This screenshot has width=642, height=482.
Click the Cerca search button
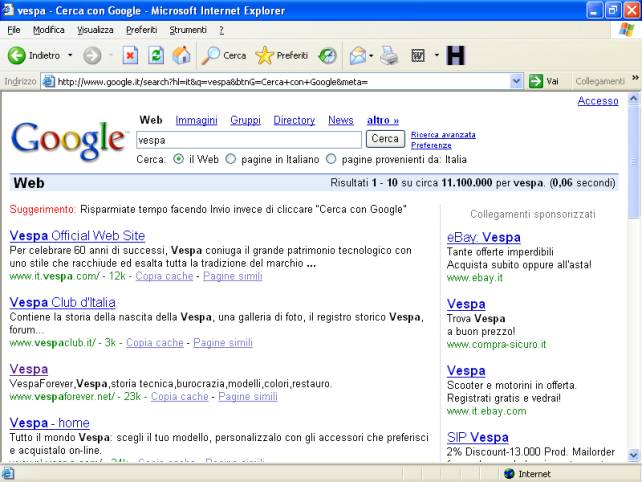click(x=385, y=139)
